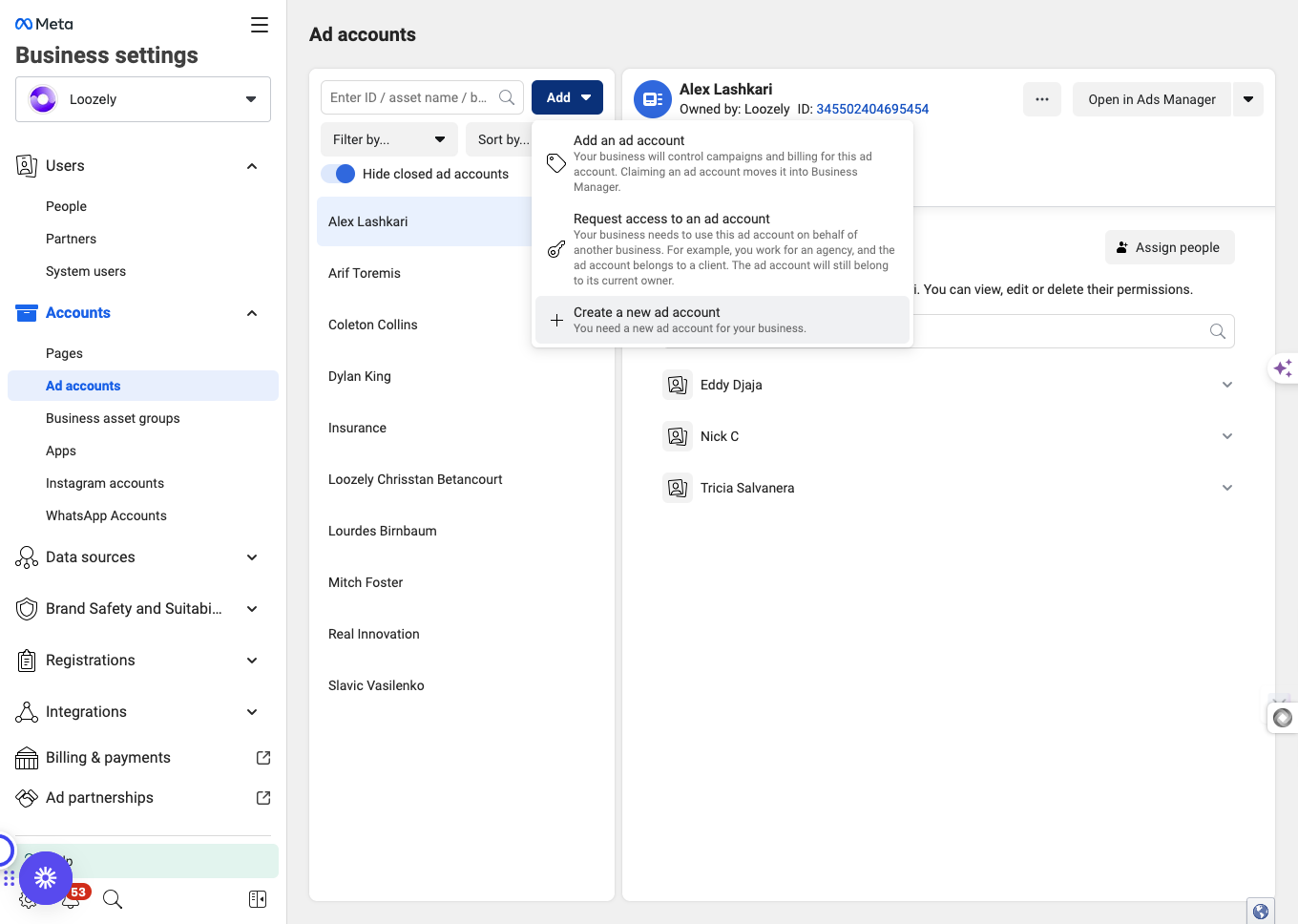Select Add an ad account option
Image resolution: width=1298 pixels, height=924 pixels.
coord(722,163)
